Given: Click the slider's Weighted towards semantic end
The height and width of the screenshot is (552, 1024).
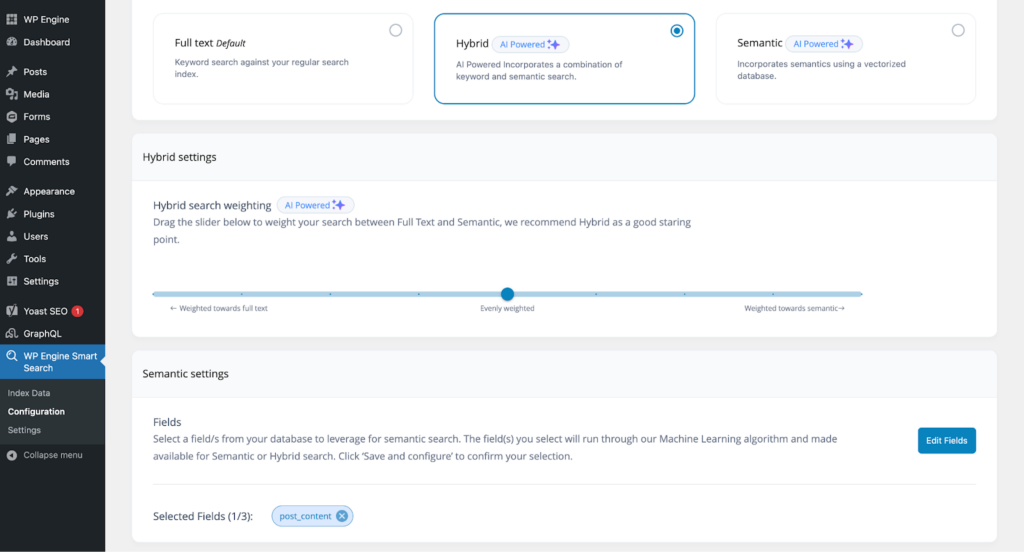Looking at the screenshot, I should point(861,294).
